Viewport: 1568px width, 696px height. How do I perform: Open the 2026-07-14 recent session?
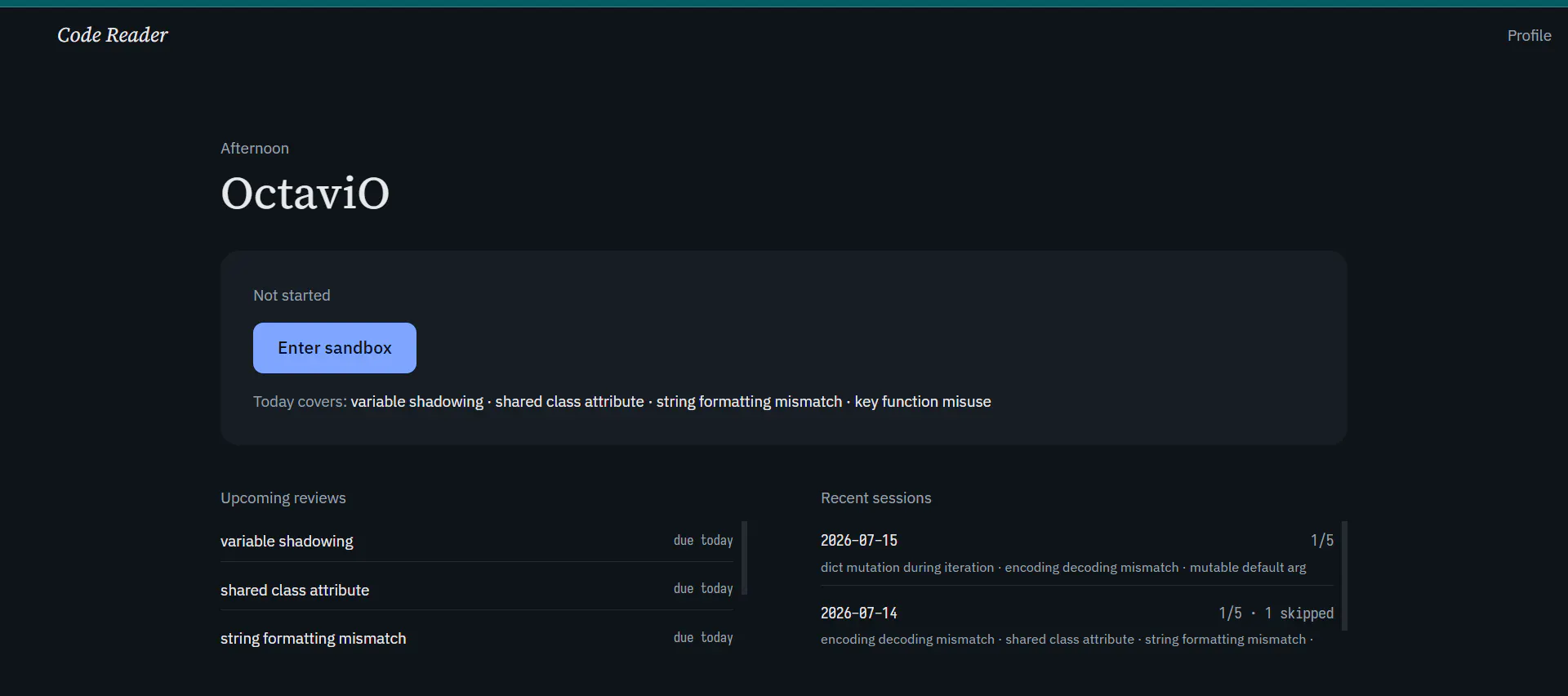point(1077,626)
